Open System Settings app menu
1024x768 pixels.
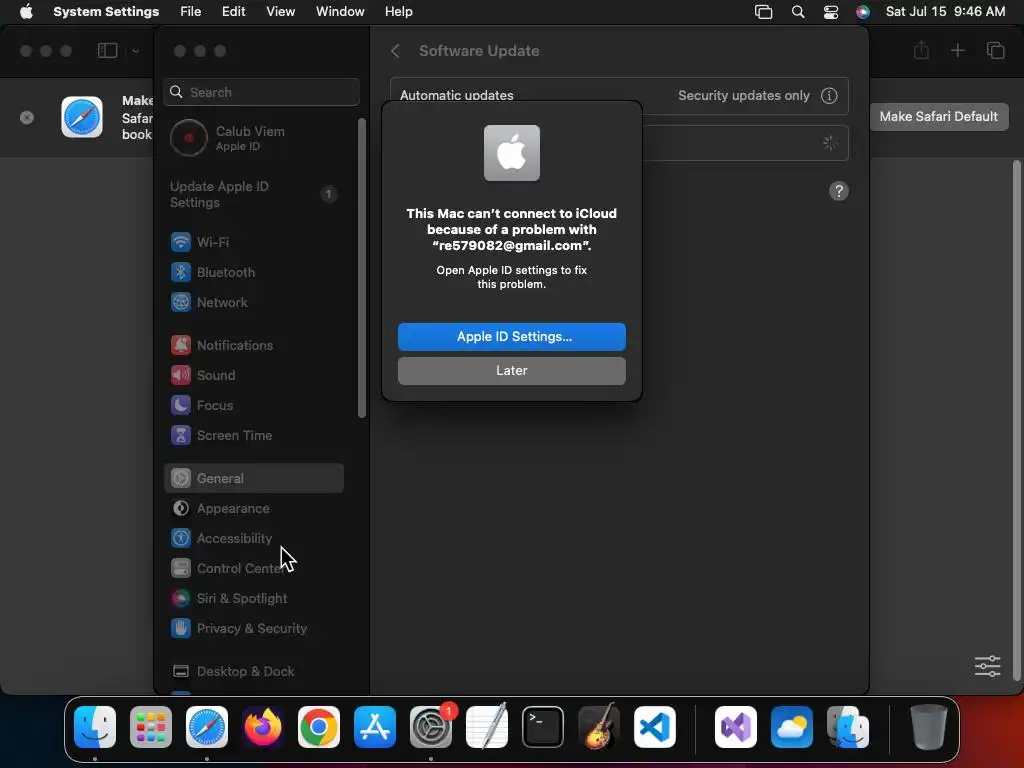(x=106, y=12)
